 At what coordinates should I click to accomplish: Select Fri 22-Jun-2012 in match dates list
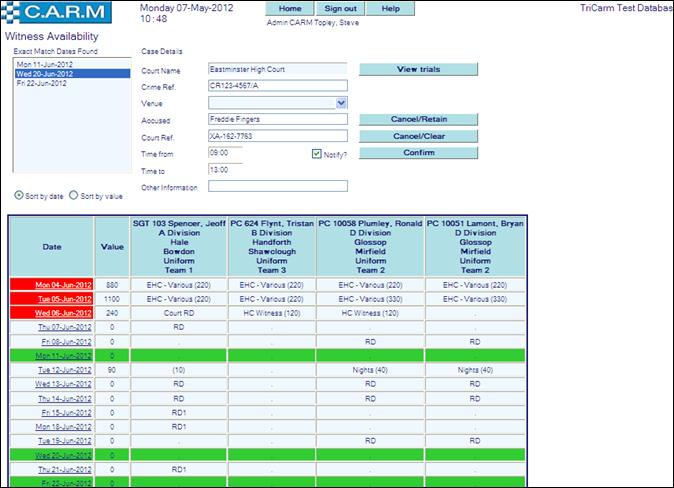pos(44,84)
